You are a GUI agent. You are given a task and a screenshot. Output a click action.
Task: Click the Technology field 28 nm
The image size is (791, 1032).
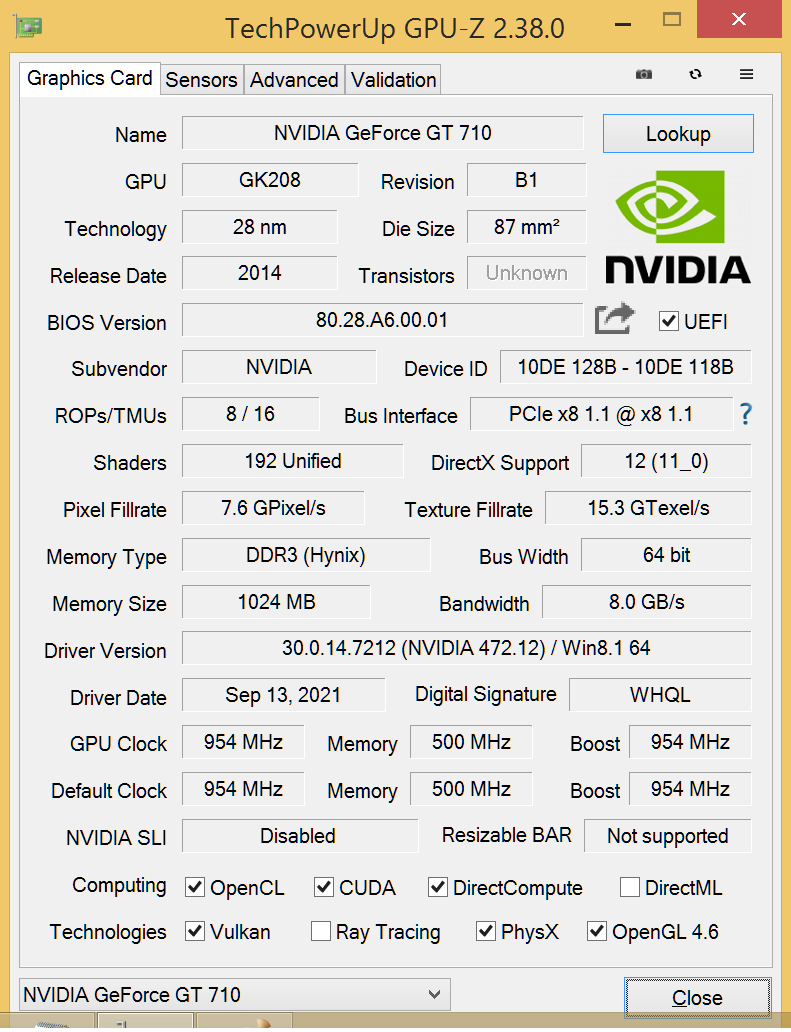coord(259,227)
